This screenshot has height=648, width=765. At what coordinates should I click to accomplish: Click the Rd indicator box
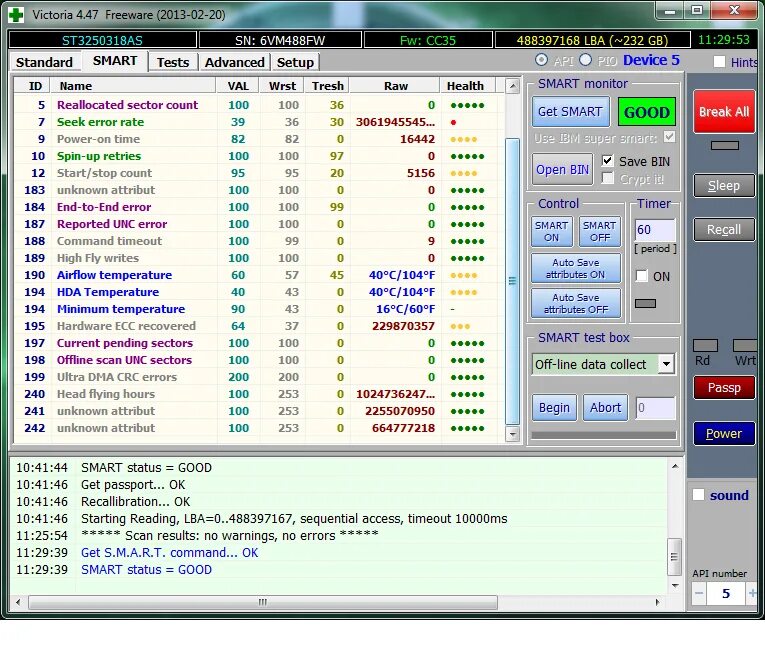point(705,345)
